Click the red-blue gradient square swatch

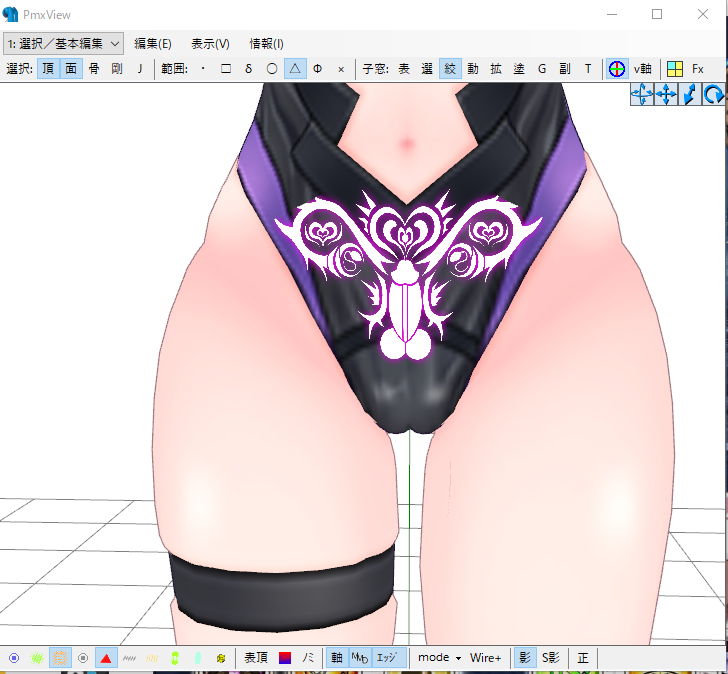285,658
